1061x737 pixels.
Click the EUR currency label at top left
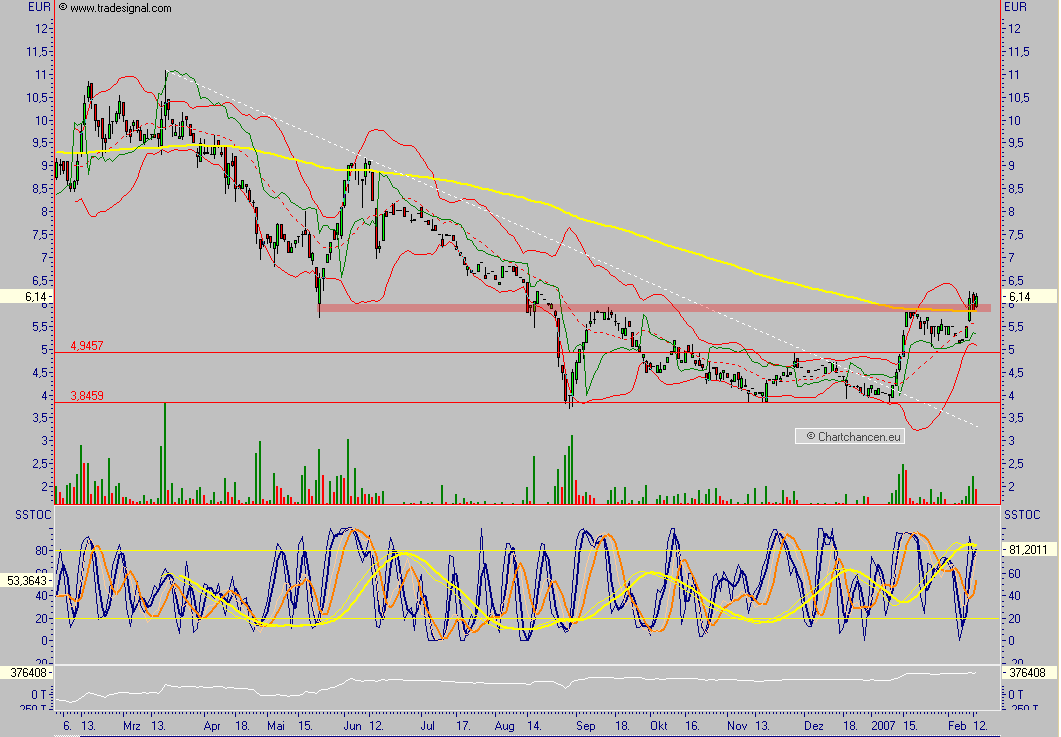pyautogui.click(x=40, y=7)
